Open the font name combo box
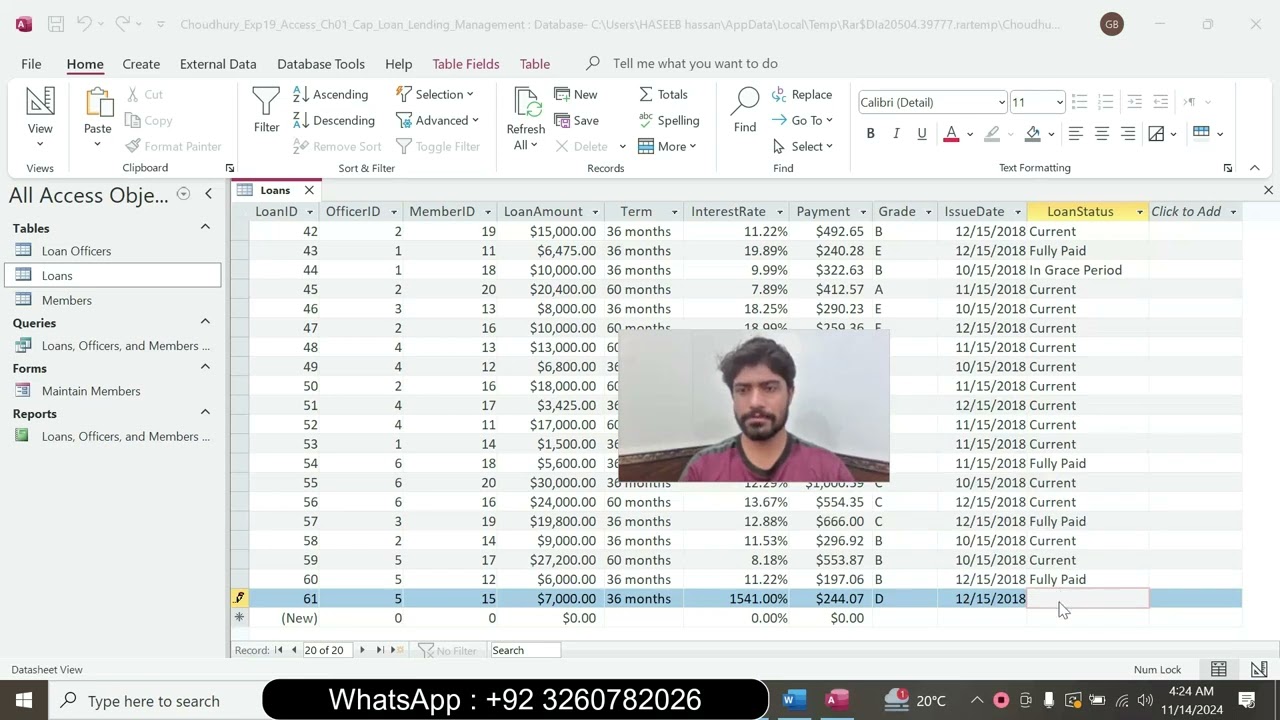 click(932, 102)
